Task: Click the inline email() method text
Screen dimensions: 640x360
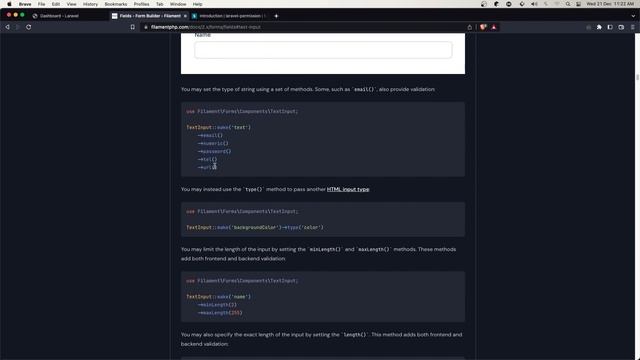Action: tap(364, 89)
